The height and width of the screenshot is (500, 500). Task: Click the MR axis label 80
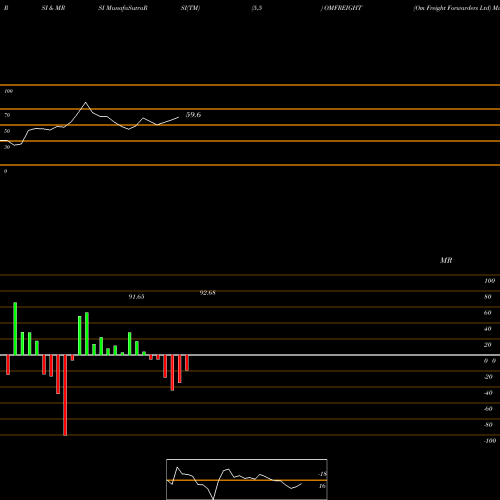488,297
